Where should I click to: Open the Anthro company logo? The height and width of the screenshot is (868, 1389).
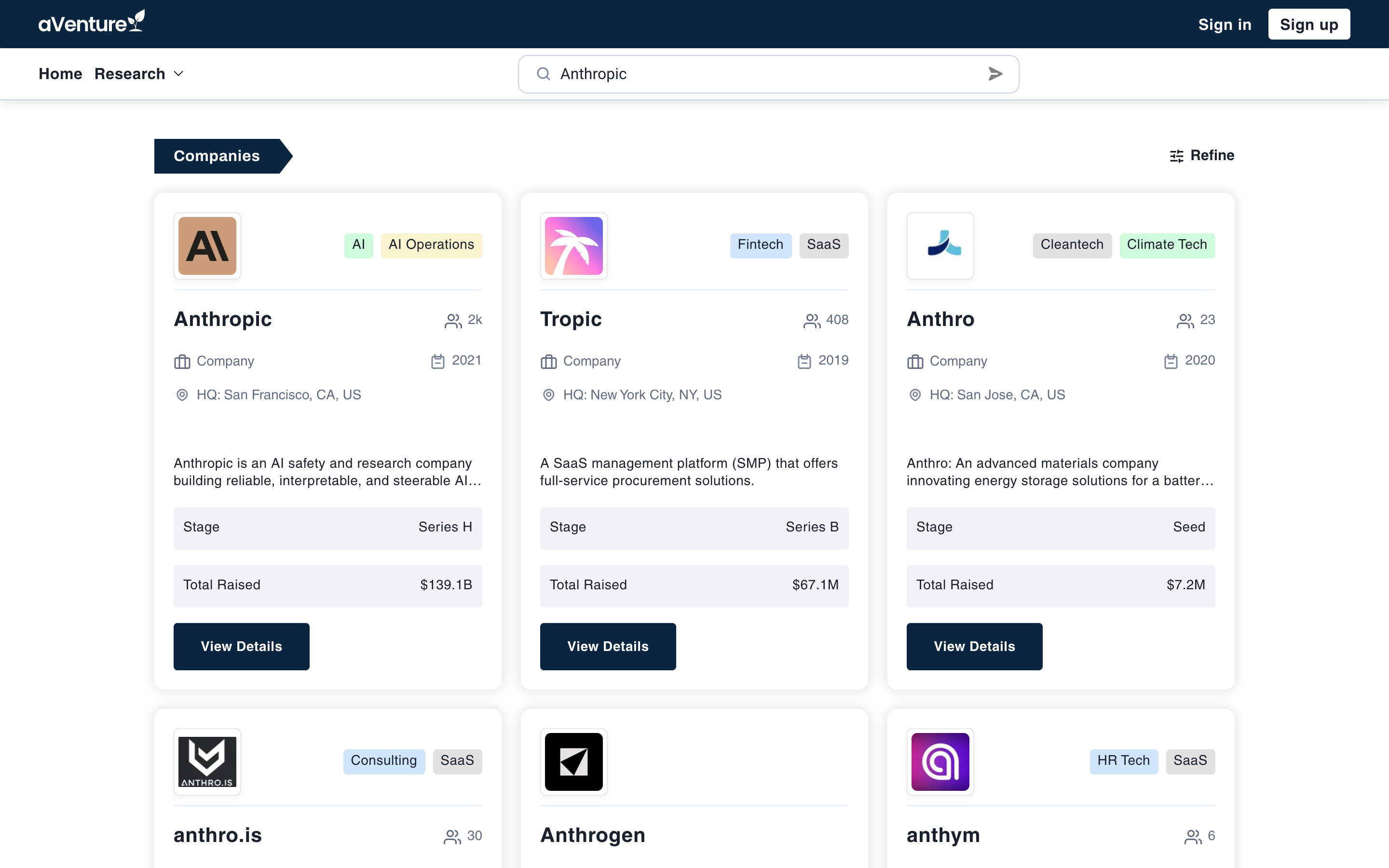(x=940, y=246)
